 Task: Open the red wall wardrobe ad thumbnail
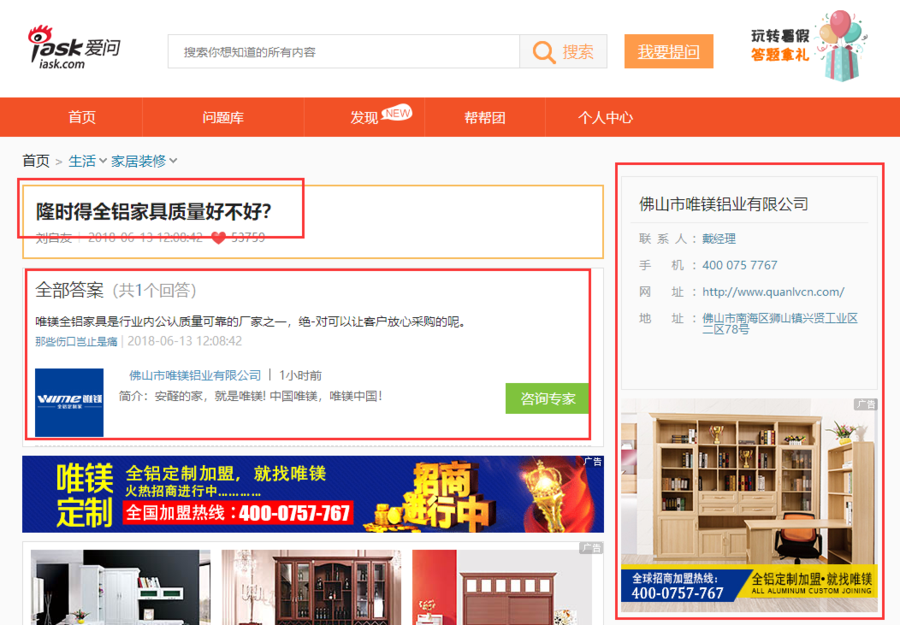click(x=502, y=587)
